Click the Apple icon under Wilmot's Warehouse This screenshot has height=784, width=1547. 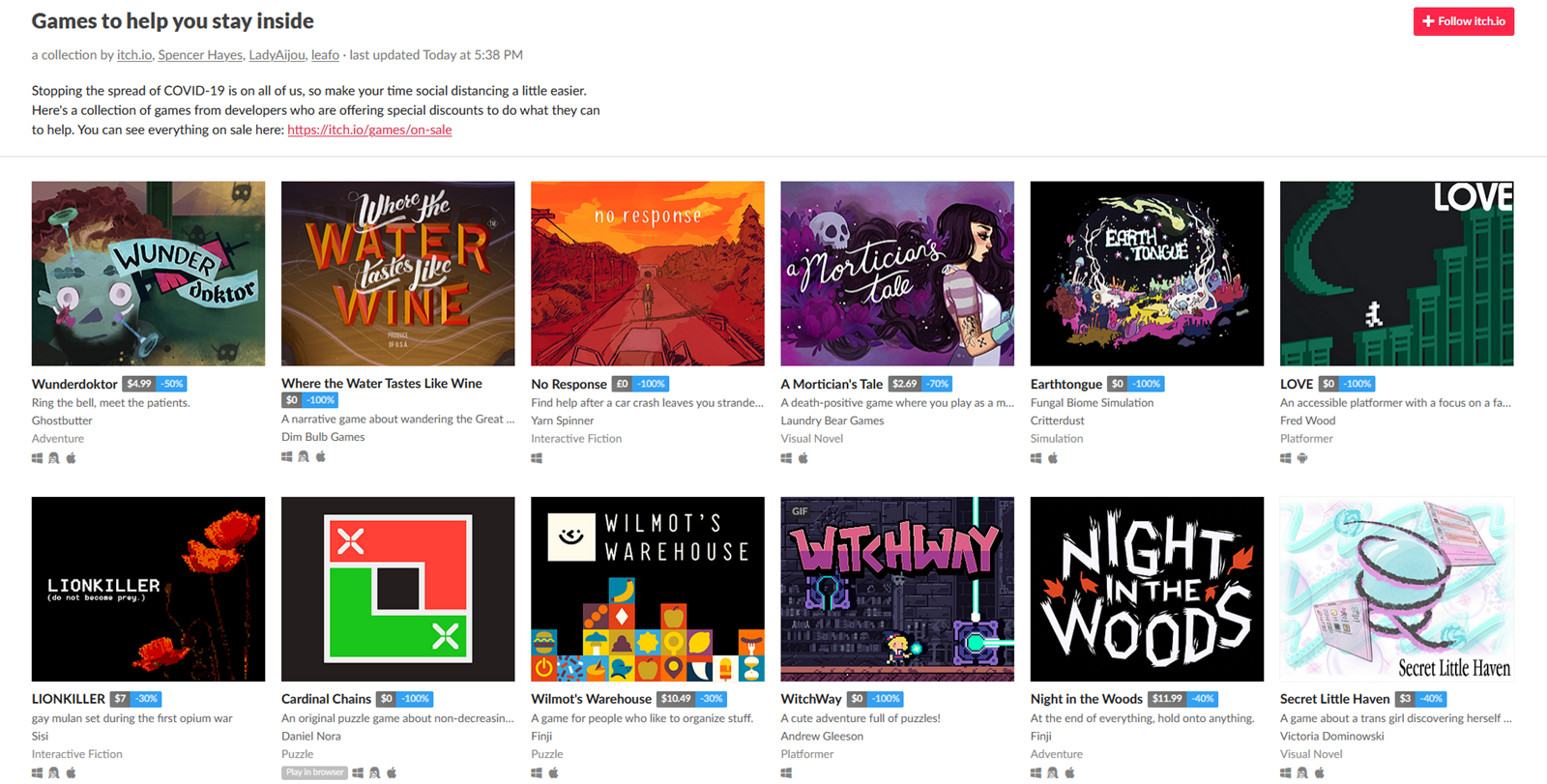tap(554, 772)
